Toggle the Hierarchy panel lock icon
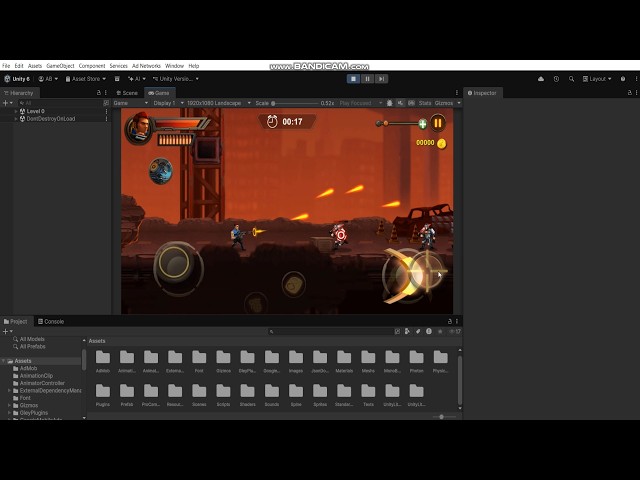Screen dimensions: 640x480 coord(98,93)
